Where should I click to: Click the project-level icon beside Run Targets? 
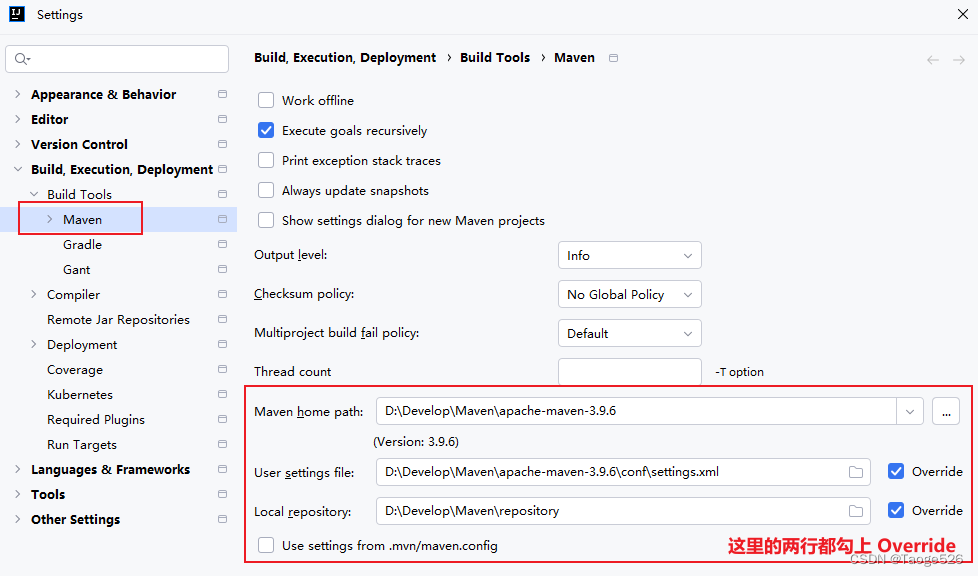tap(222, 444)
